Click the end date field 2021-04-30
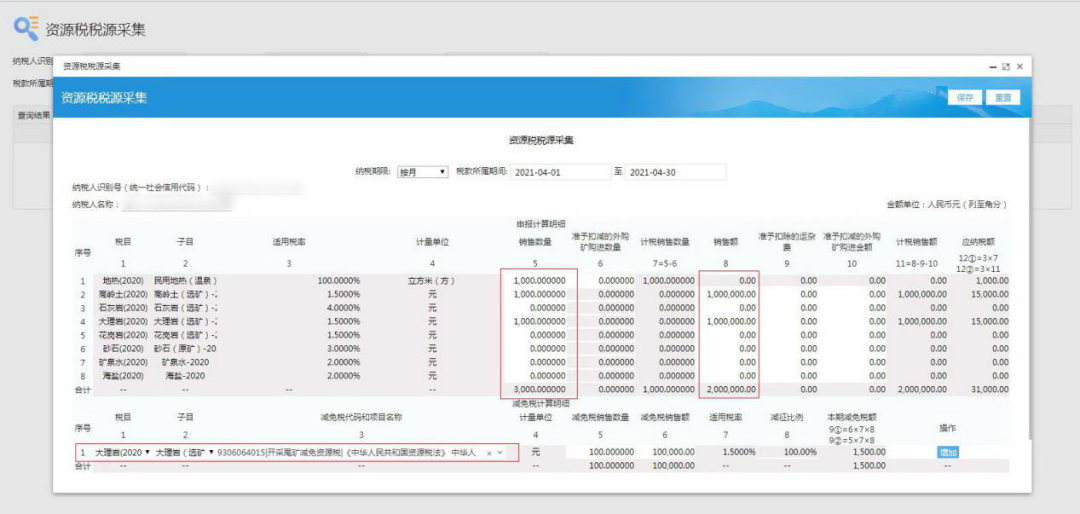Screen dimensions: 1080x514 [675, 172]
